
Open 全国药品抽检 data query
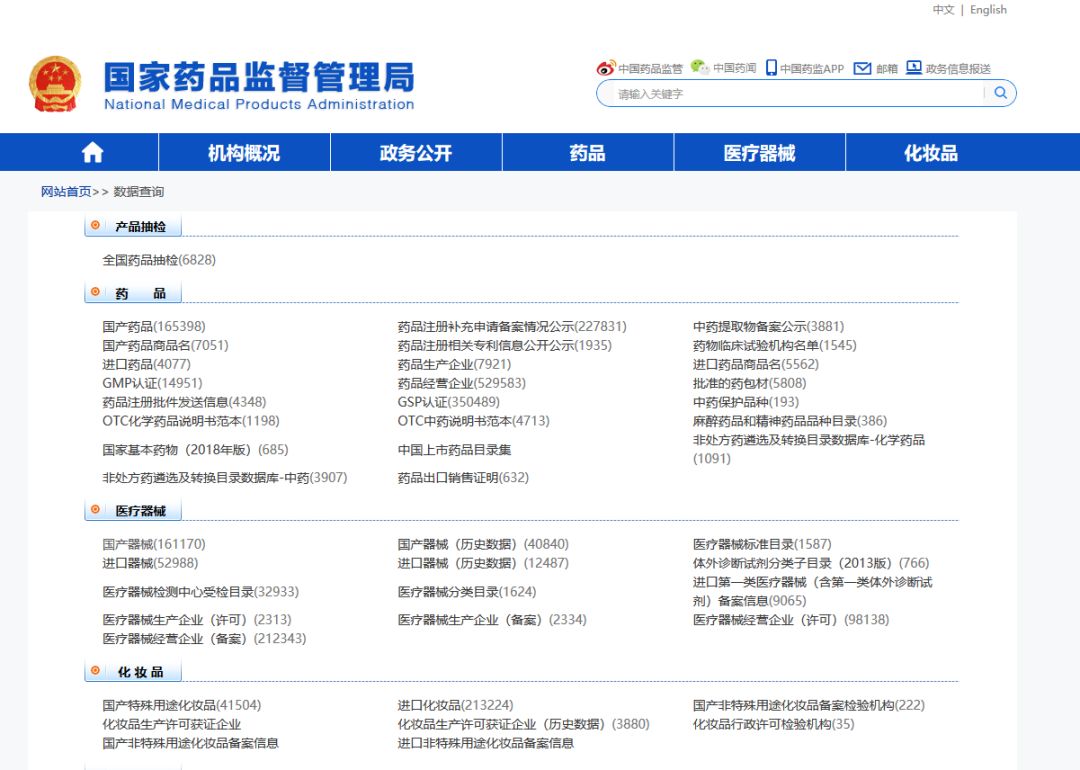(159, 260)
